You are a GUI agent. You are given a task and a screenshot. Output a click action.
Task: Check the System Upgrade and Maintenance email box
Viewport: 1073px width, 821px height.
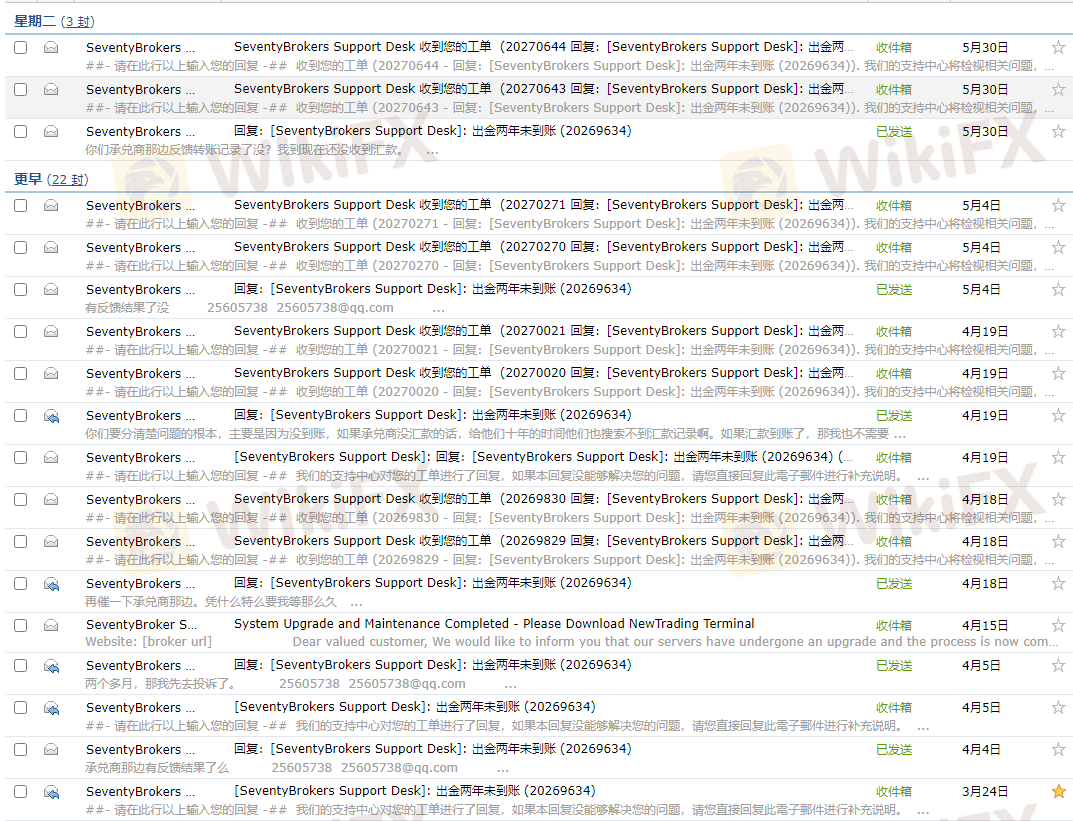[x=21, y=625]
